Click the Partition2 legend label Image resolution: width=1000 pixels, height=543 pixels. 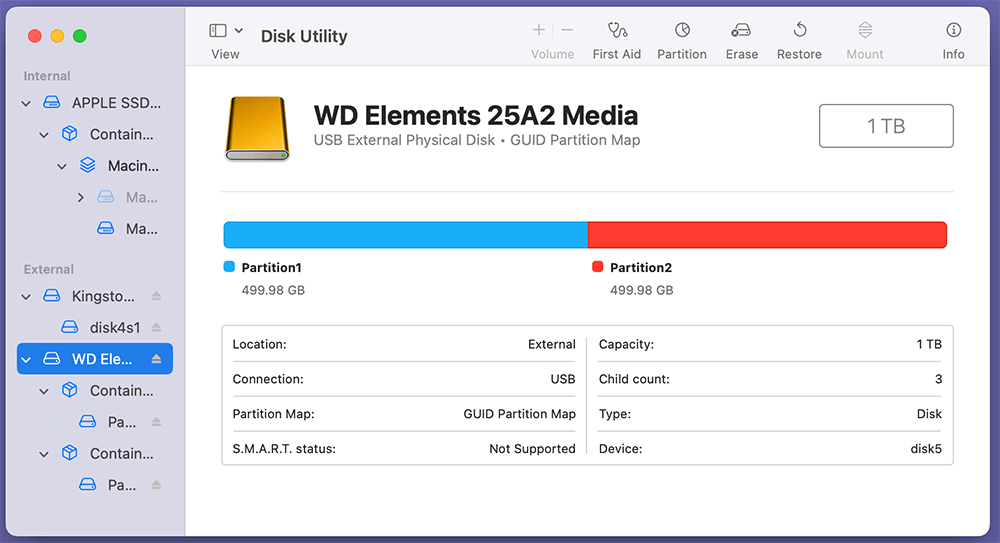[x=641, y=267]
